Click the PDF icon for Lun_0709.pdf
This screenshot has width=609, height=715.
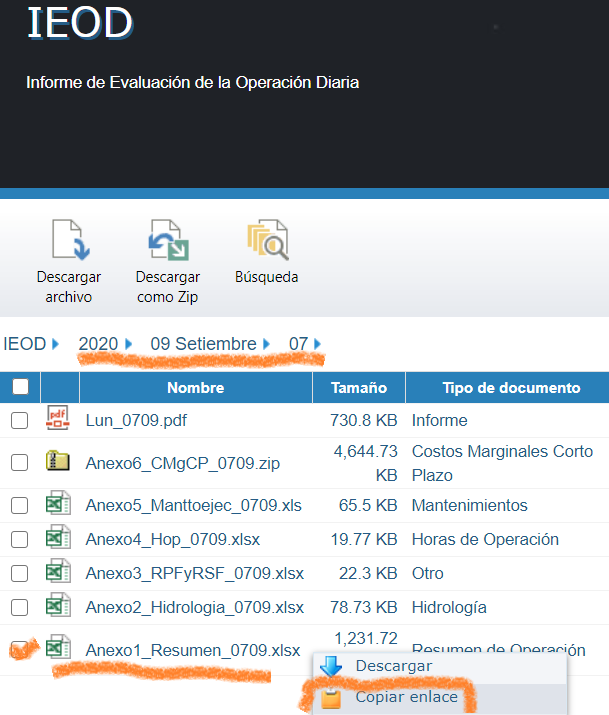pyautogui.click(x=58, y=420)
